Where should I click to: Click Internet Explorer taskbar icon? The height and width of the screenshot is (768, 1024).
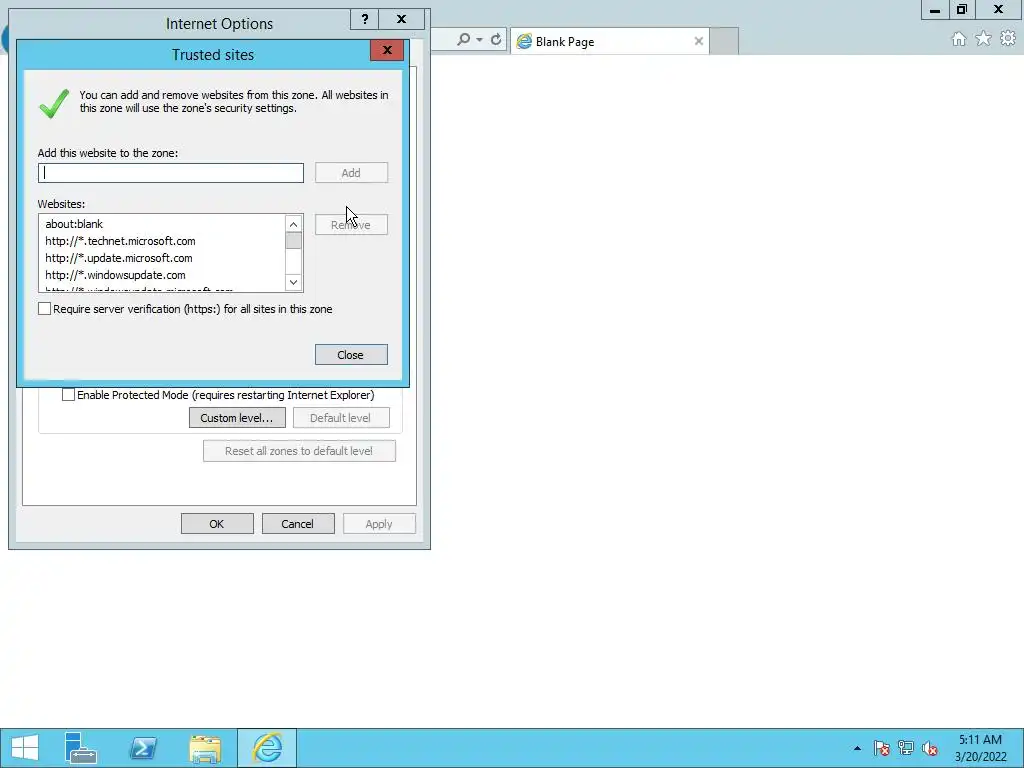[x=267, y=748]
